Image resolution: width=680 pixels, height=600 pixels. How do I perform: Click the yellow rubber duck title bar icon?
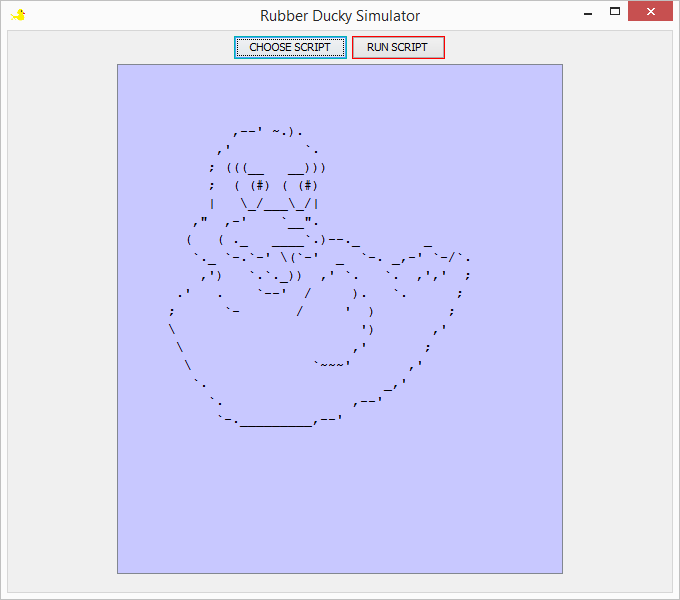pyautogui.click(x=18, y=15)
